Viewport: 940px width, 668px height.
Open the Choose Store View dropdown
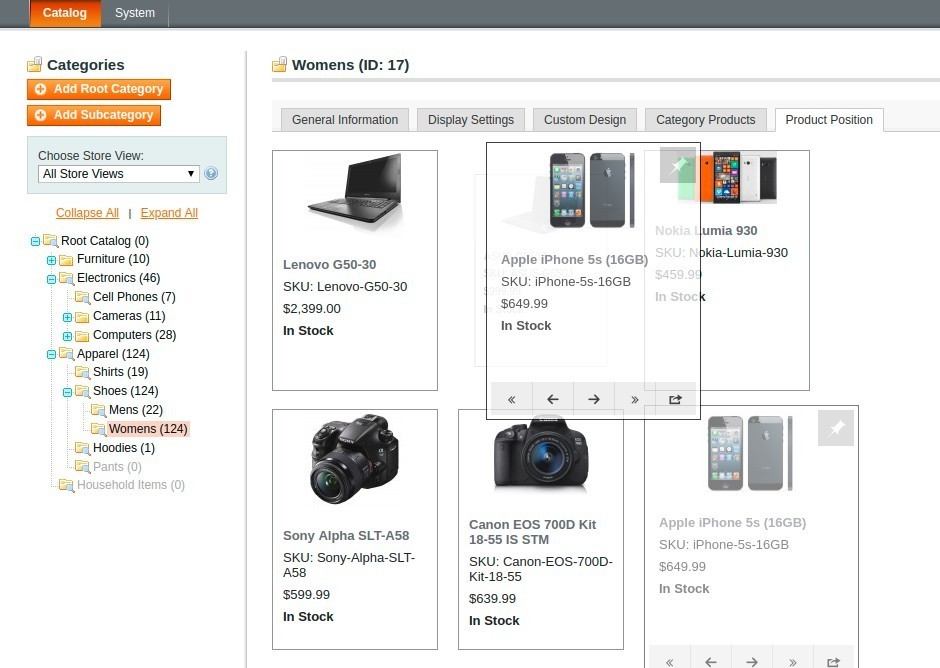click(118, 174)
